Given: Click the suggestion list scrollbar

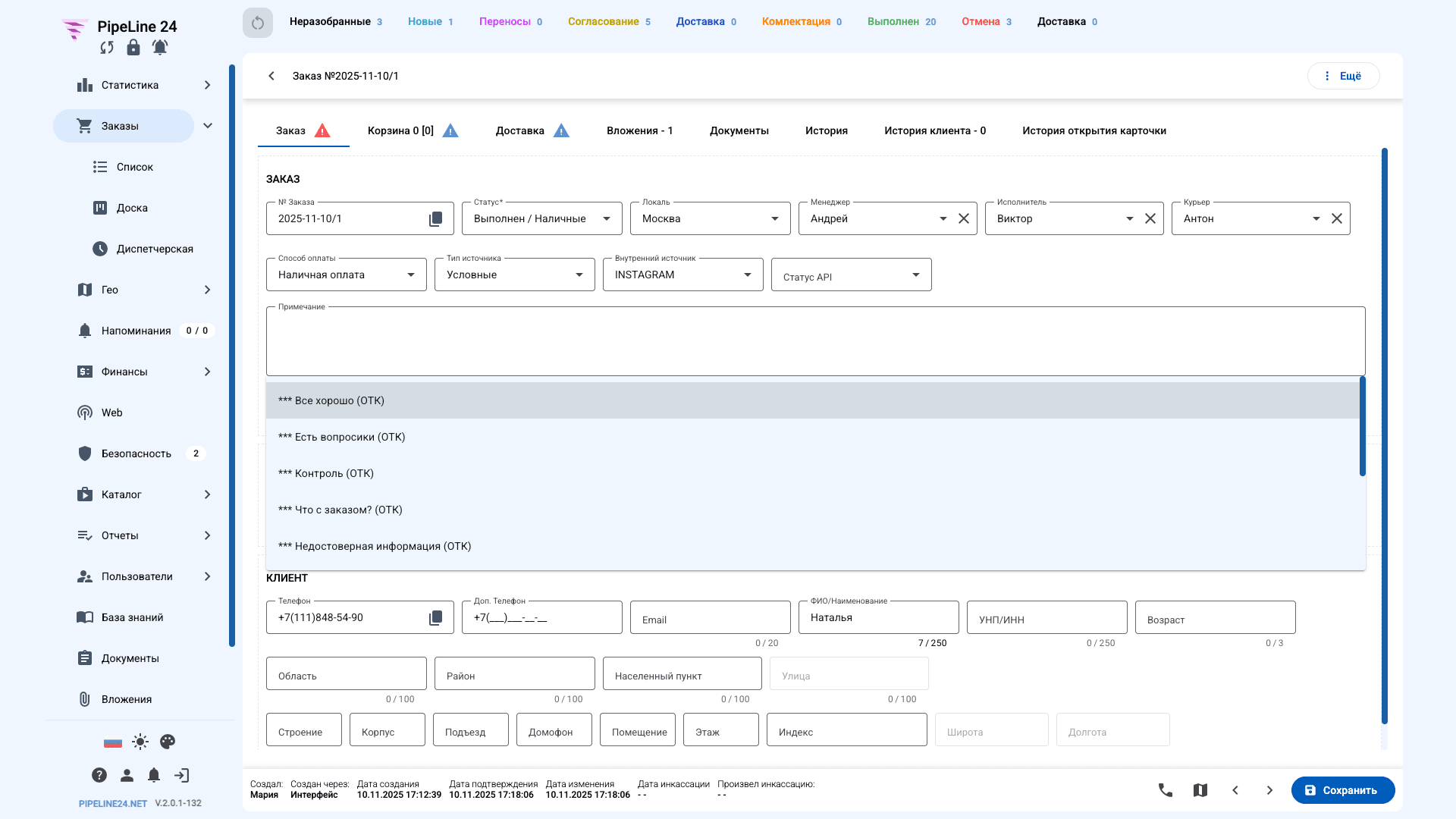Looking at the screenshot, I should (x=1363, y=426).
